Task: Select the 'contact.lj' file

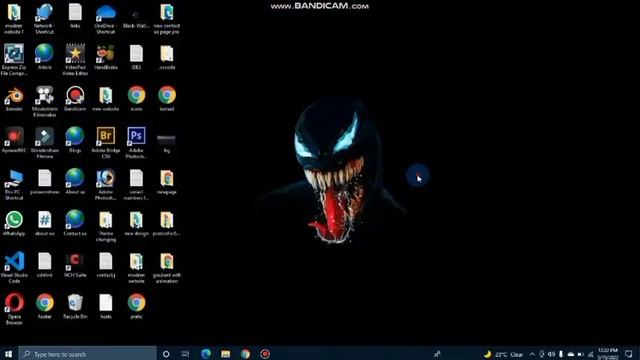Action: click(106, 265)
